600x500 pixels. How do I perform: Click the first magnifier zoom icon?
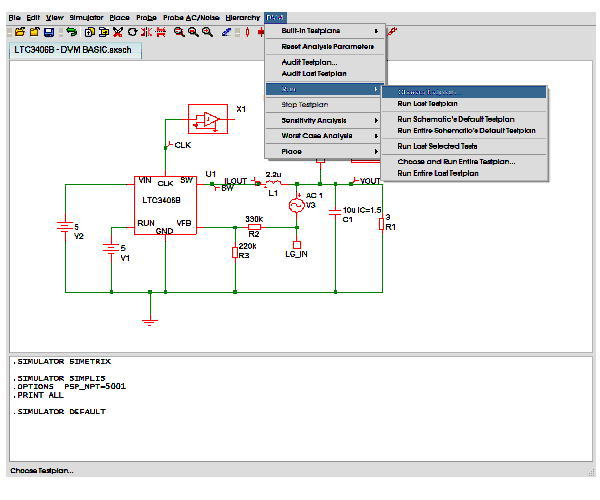coord(179,32)
